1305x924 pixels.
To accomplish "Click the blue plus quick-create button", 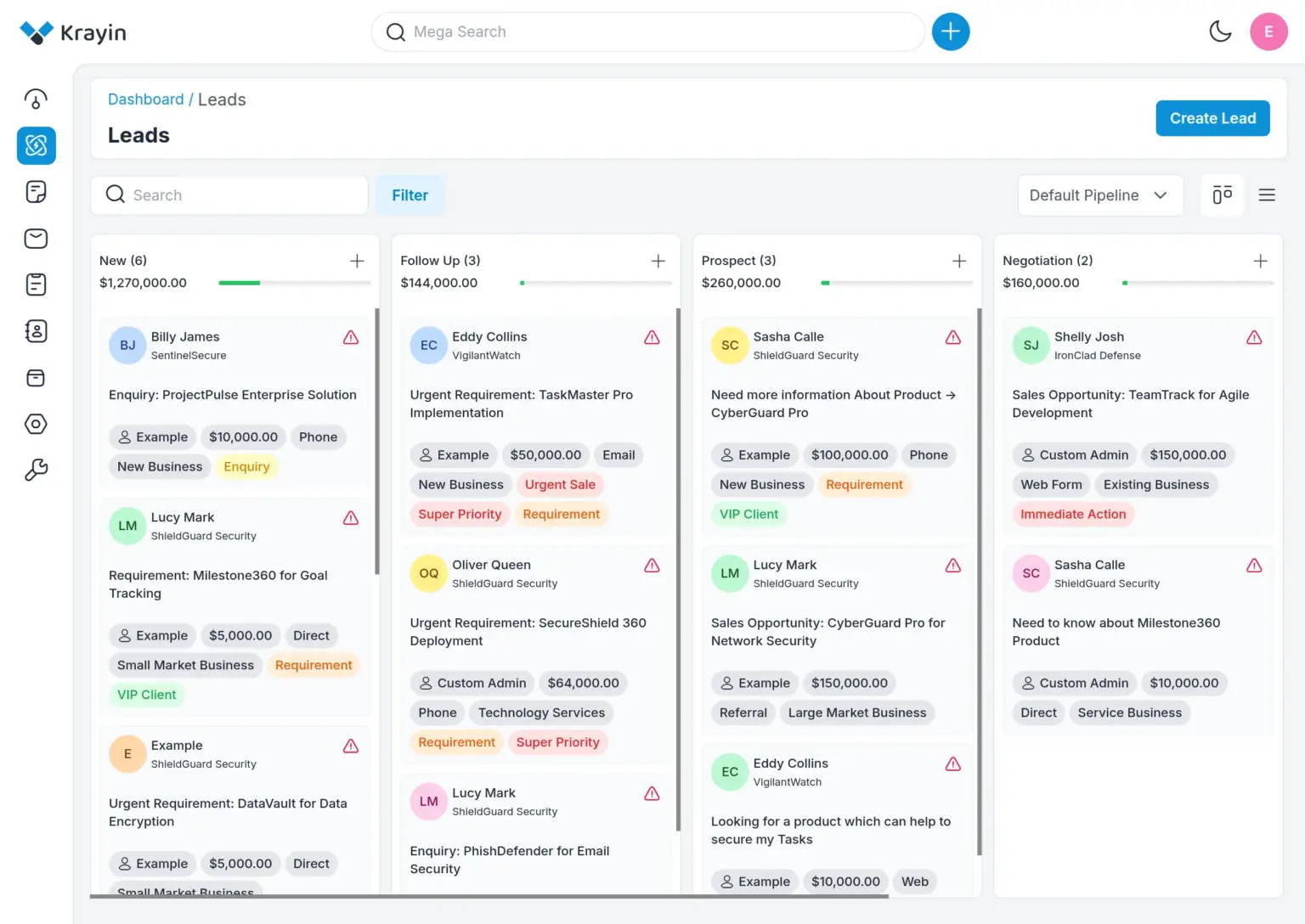I will pyautogui.click(x=951, y=32).
